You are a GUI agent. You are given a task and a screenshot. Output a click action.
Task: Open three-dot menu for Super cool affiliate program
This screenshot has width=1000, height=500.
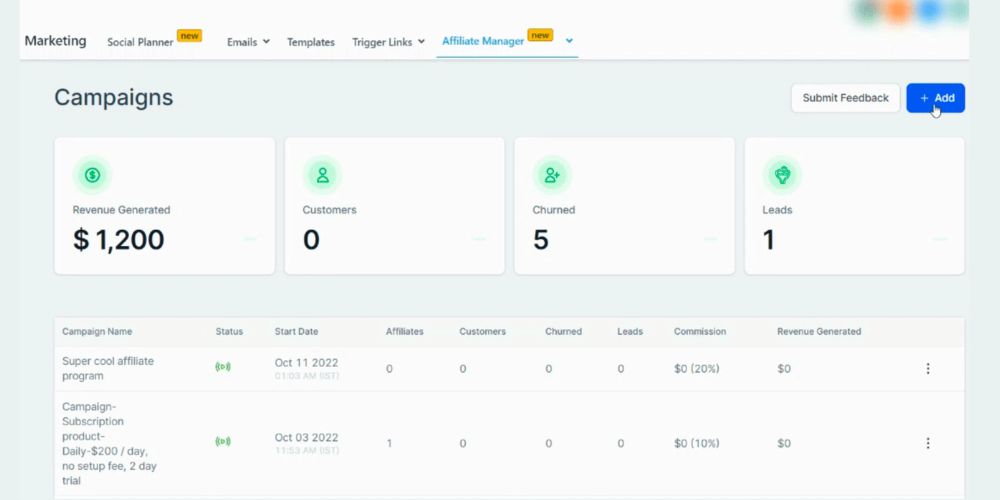coord(927,368)
